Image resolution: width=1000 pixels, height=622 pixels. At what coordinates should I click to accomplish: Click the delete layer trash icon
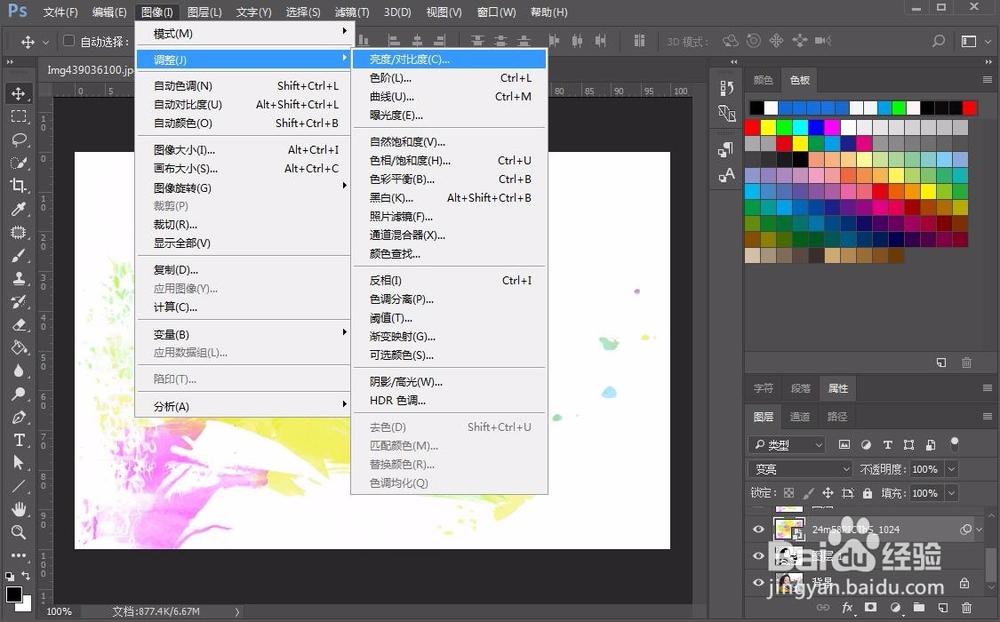(967, 607)
